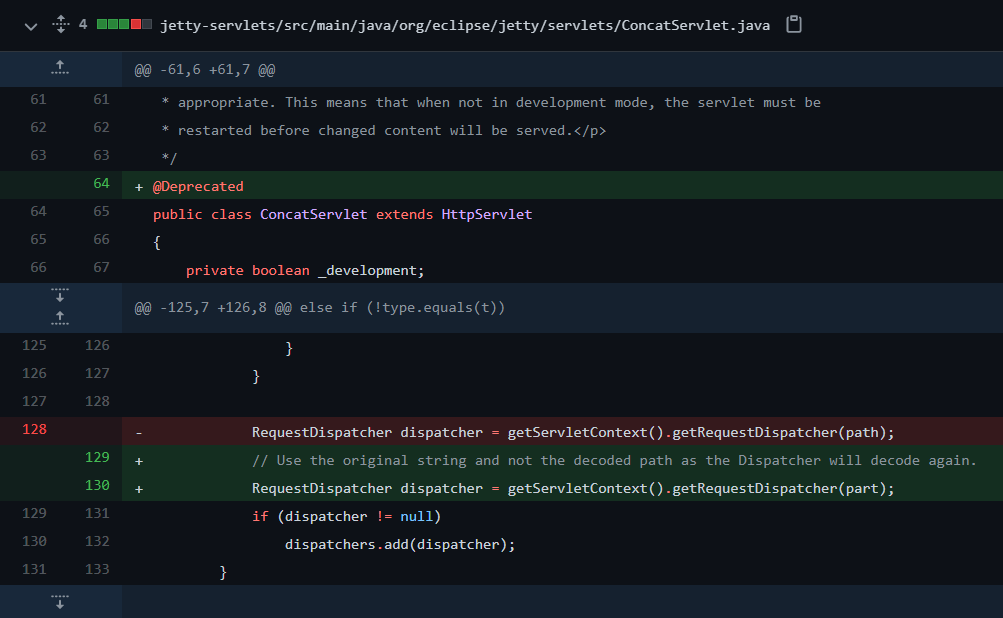Click the removed getRequestDispatcher(path) line
The width and height of the screenshot is (1003, 618).
(572, 433)
